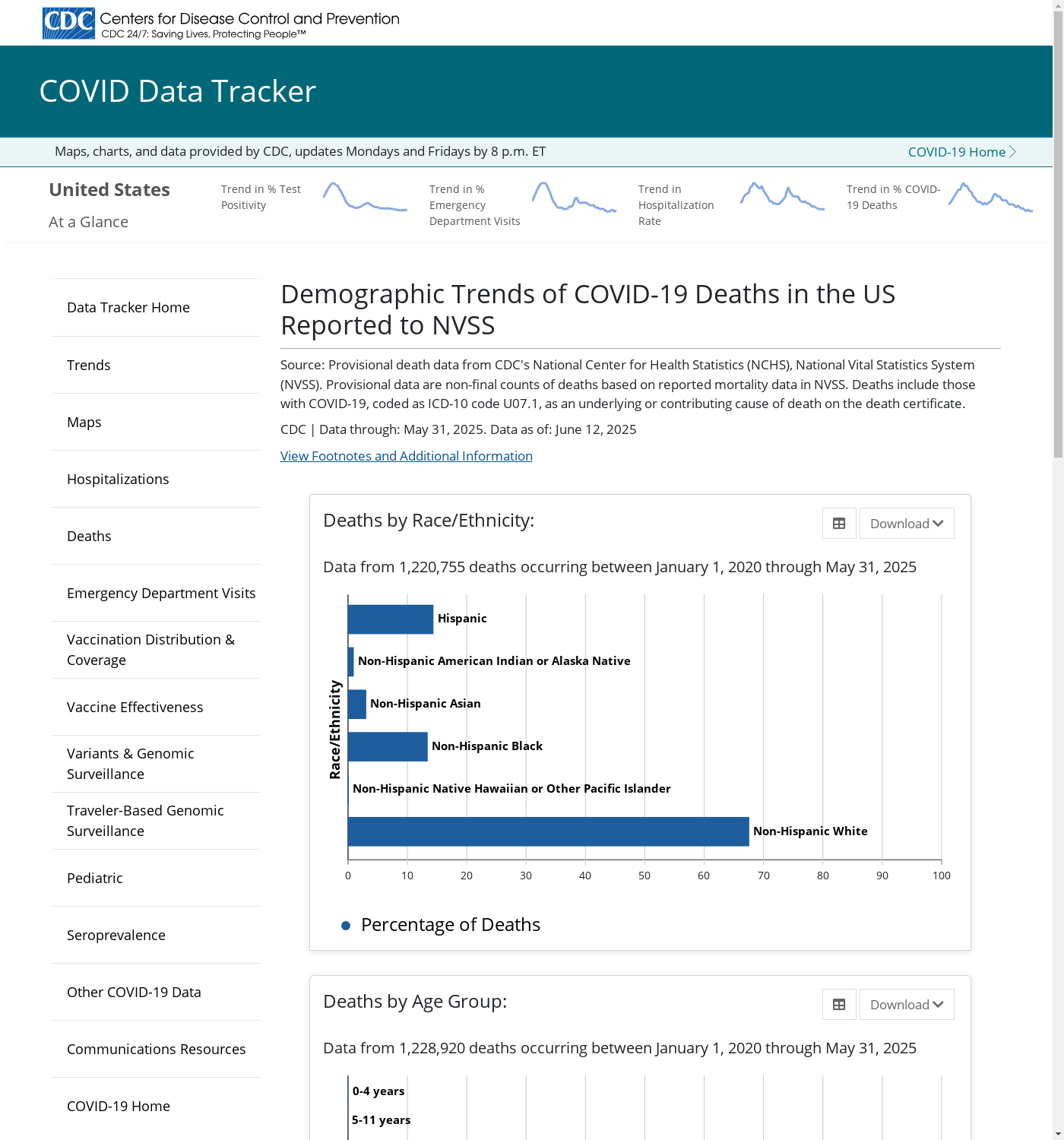Open Data Tracker Home in the sidebar

[128, 308]
